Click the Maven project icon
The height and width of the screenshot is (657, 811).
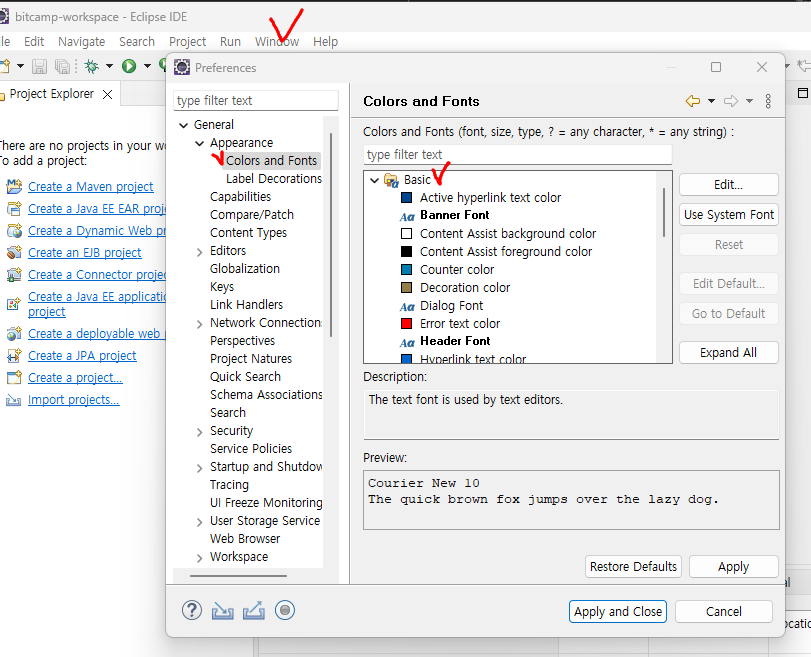pyautogui.click(x=14, y=186)
